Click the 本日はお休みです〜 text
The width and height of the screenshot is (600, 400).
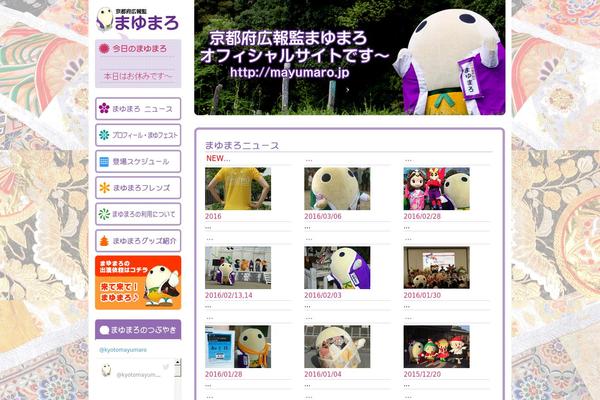coord(138,76)
